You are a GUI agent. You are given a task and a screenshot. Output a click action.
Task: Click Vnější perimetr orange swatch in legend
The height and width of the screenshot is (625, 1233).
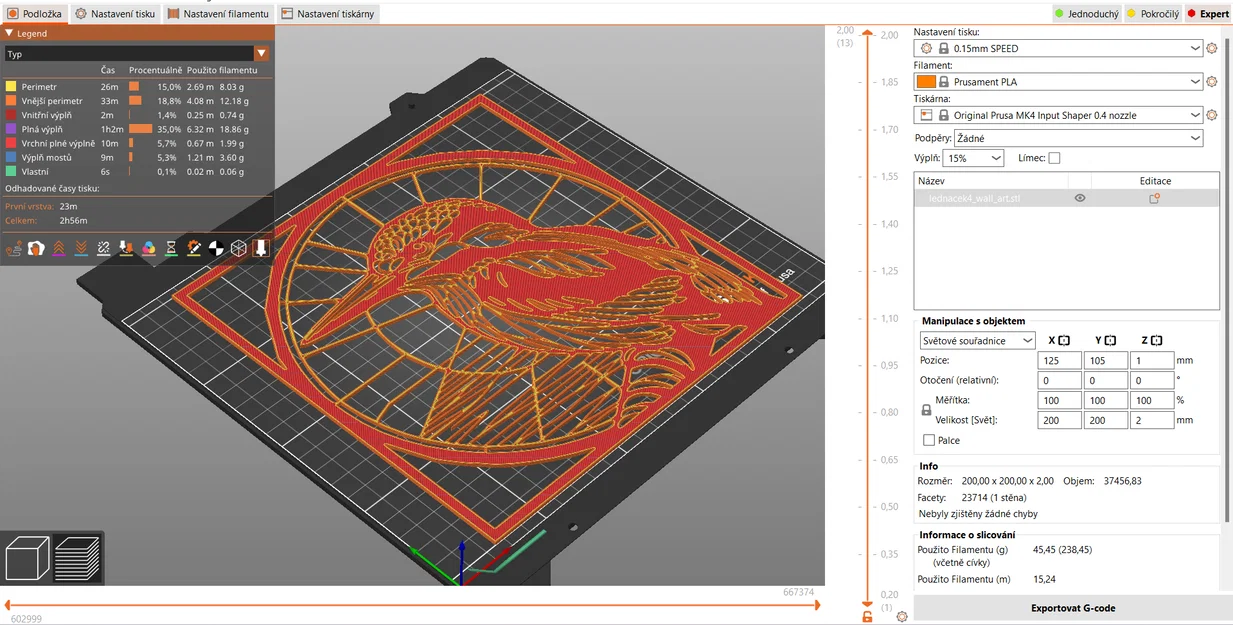coord(11,101)
